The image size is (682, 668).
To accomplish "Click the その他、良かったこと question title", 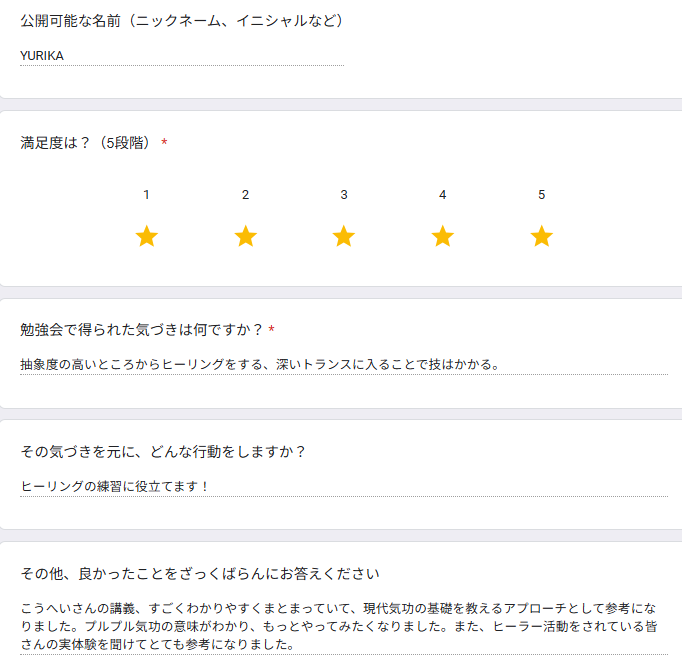I will point(200,573).
